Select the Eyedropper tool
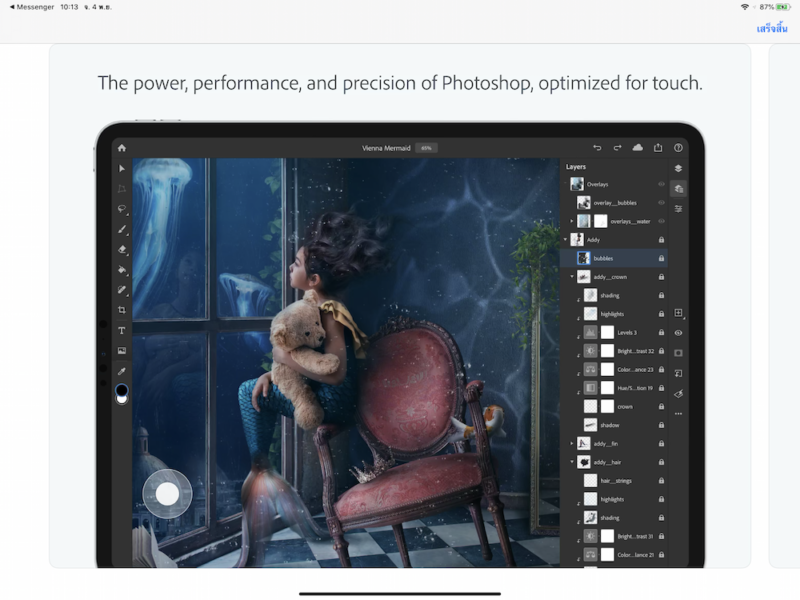 tap(122, 371)
